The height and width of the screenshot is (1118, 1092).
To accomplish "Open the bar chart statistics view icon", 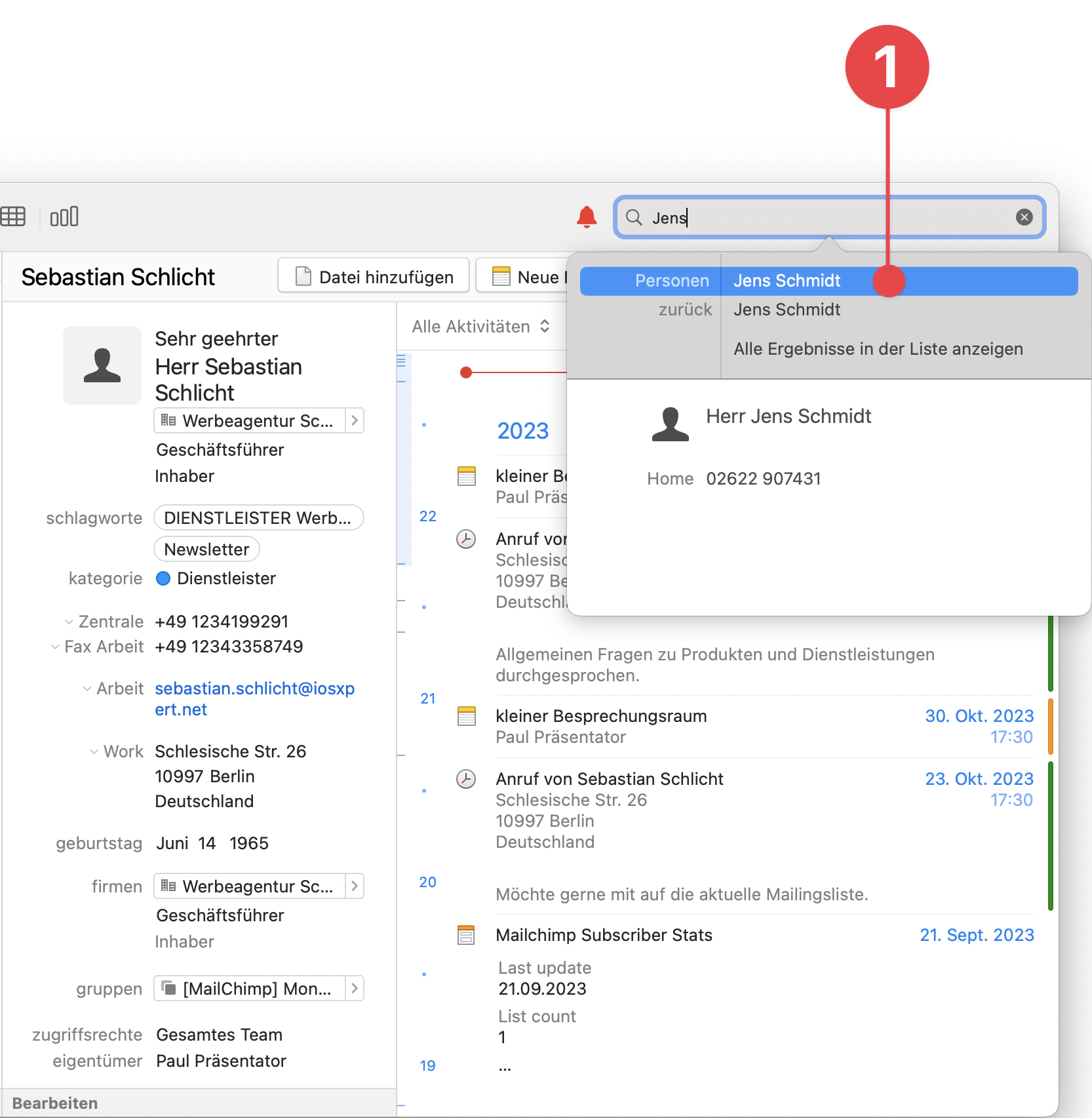I will tap(64, 216).
